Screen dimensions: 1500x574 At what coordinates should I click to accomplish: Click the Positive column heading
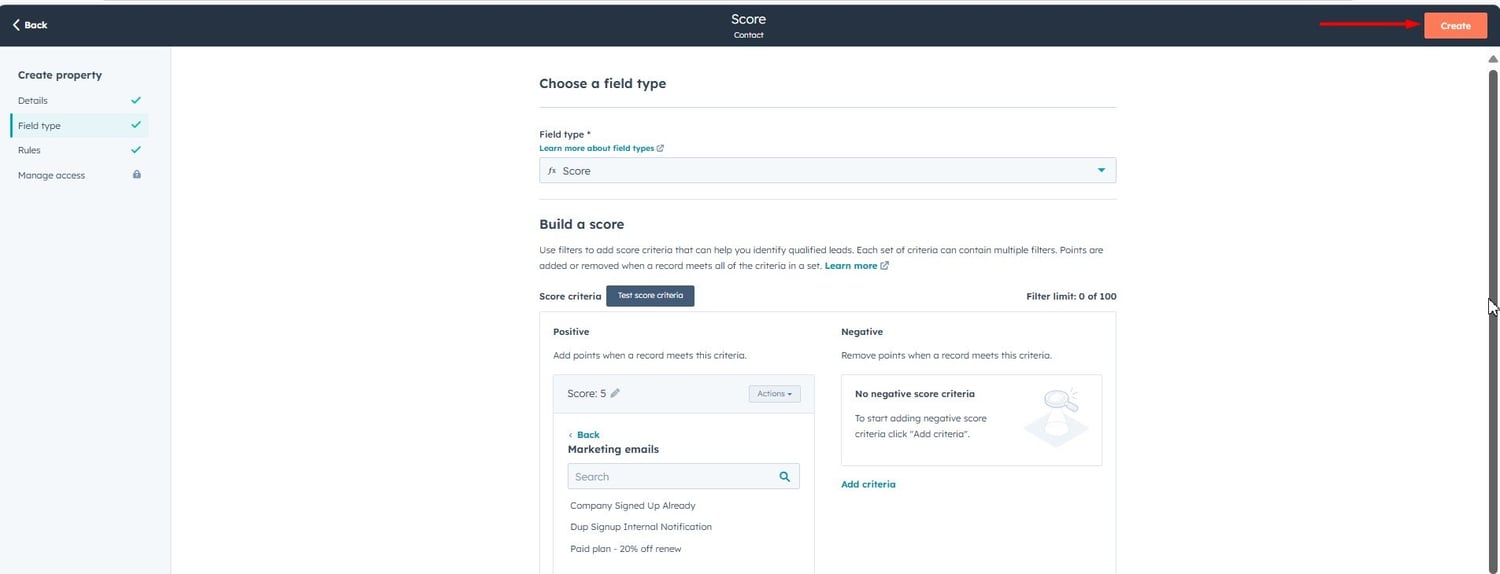tap(571, 332)
